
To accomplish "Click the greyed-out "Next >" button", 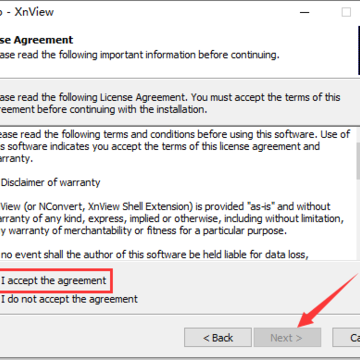I will 287,338.
